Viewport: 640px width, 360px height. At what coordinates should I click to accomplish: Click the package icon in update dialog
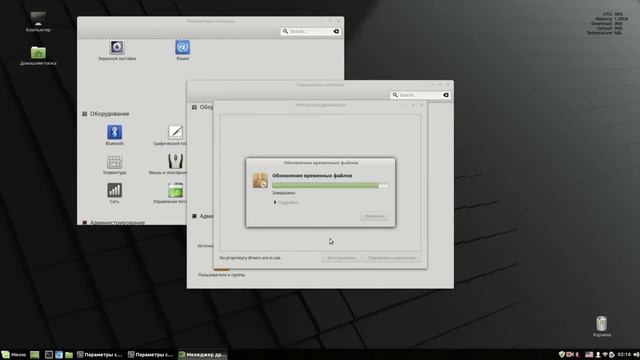[260, 180]
